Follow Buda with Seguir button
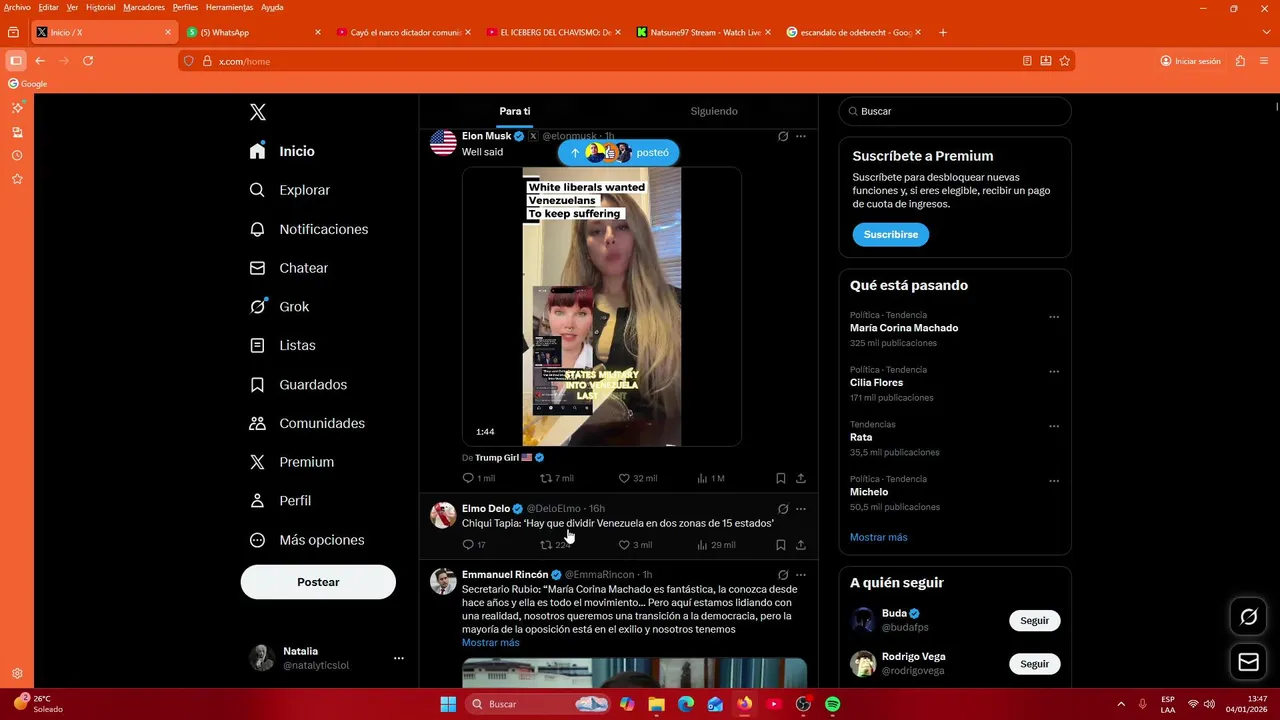This screenshot has height=720, width=1280. [1034, 621]
